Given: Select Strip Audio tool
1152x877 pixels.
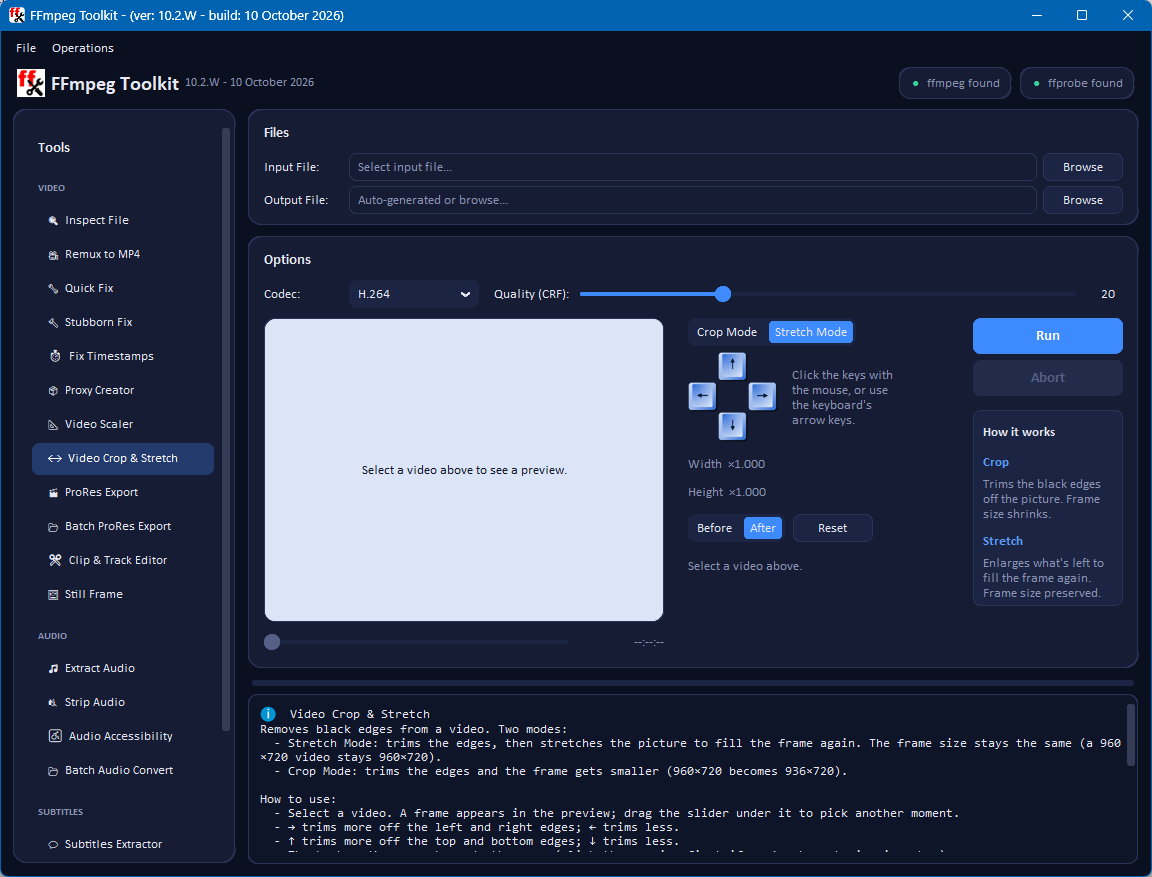Looking at the screenshot, I should click(x=123, y=702).
